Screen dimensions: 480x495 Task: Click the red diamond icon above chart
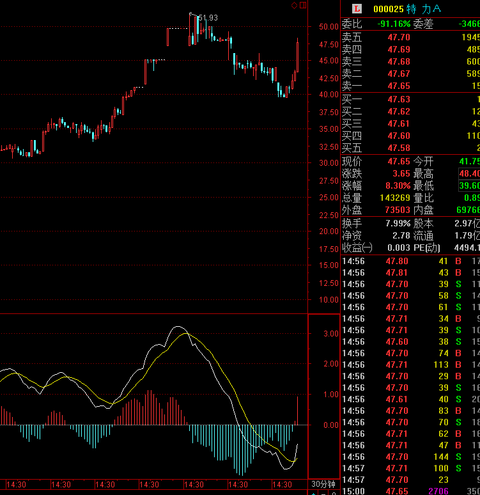tap(294, 5)
